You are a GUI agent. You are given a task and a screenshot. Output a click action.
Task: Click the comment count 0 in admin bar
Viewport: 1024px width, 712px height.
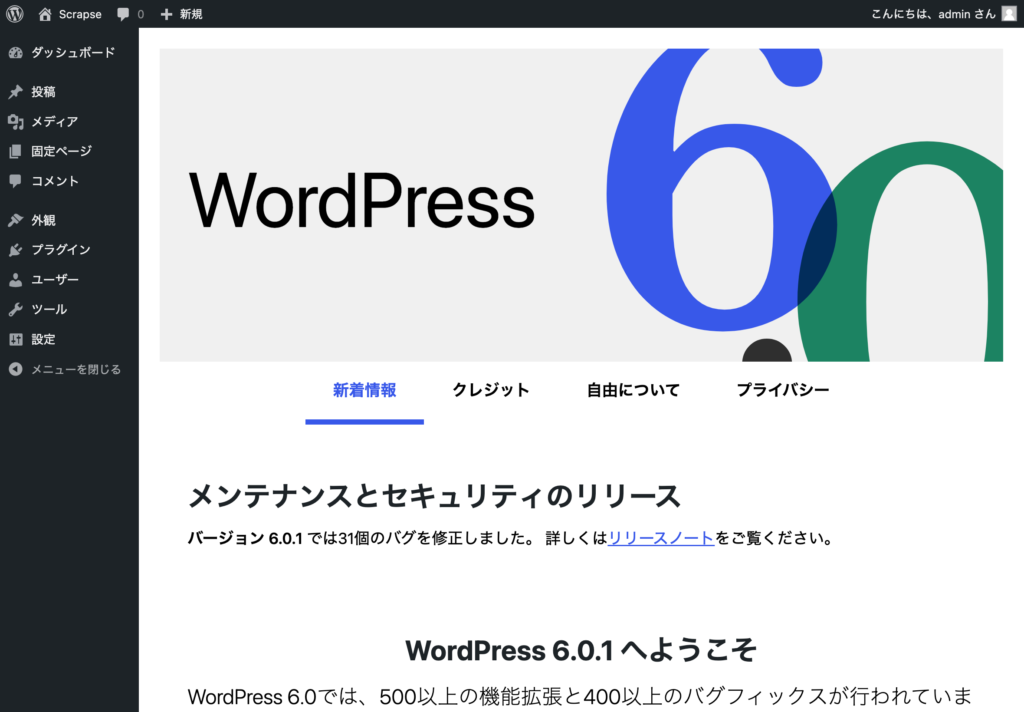140,14
